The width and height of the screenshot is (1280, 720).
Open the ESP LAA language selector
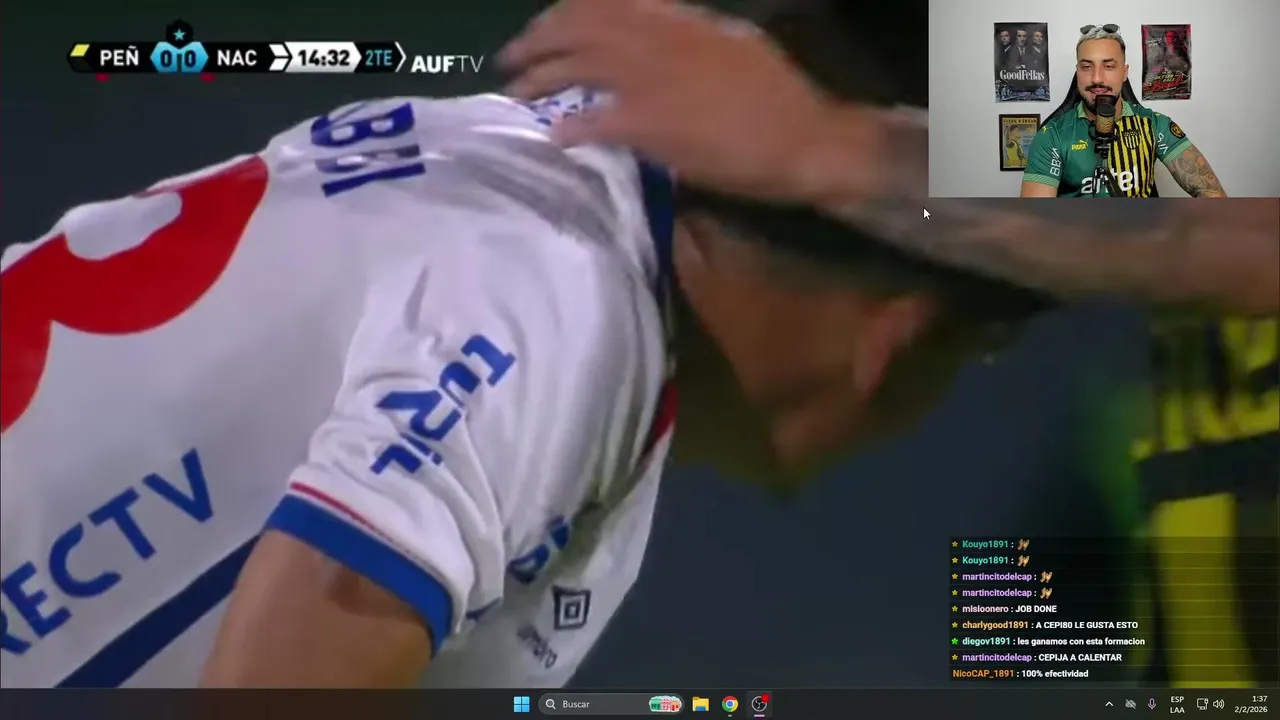[x=1177, y=704]
